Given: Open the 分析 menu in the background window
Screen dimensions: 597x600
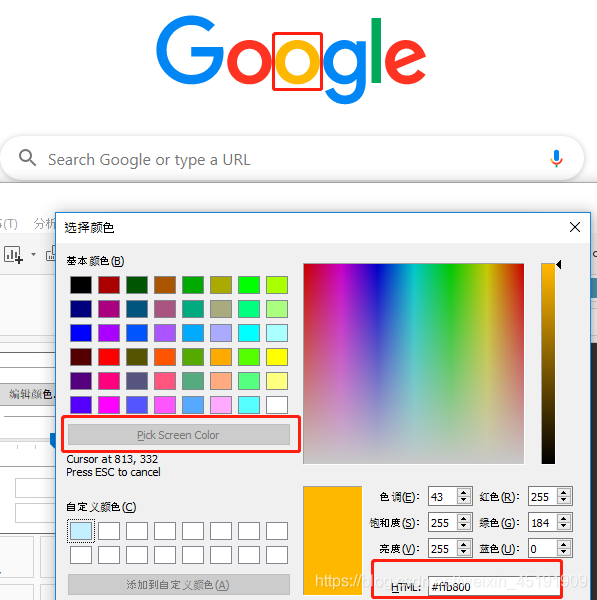Looking at the screenshot, I should [x=44, y=224].
